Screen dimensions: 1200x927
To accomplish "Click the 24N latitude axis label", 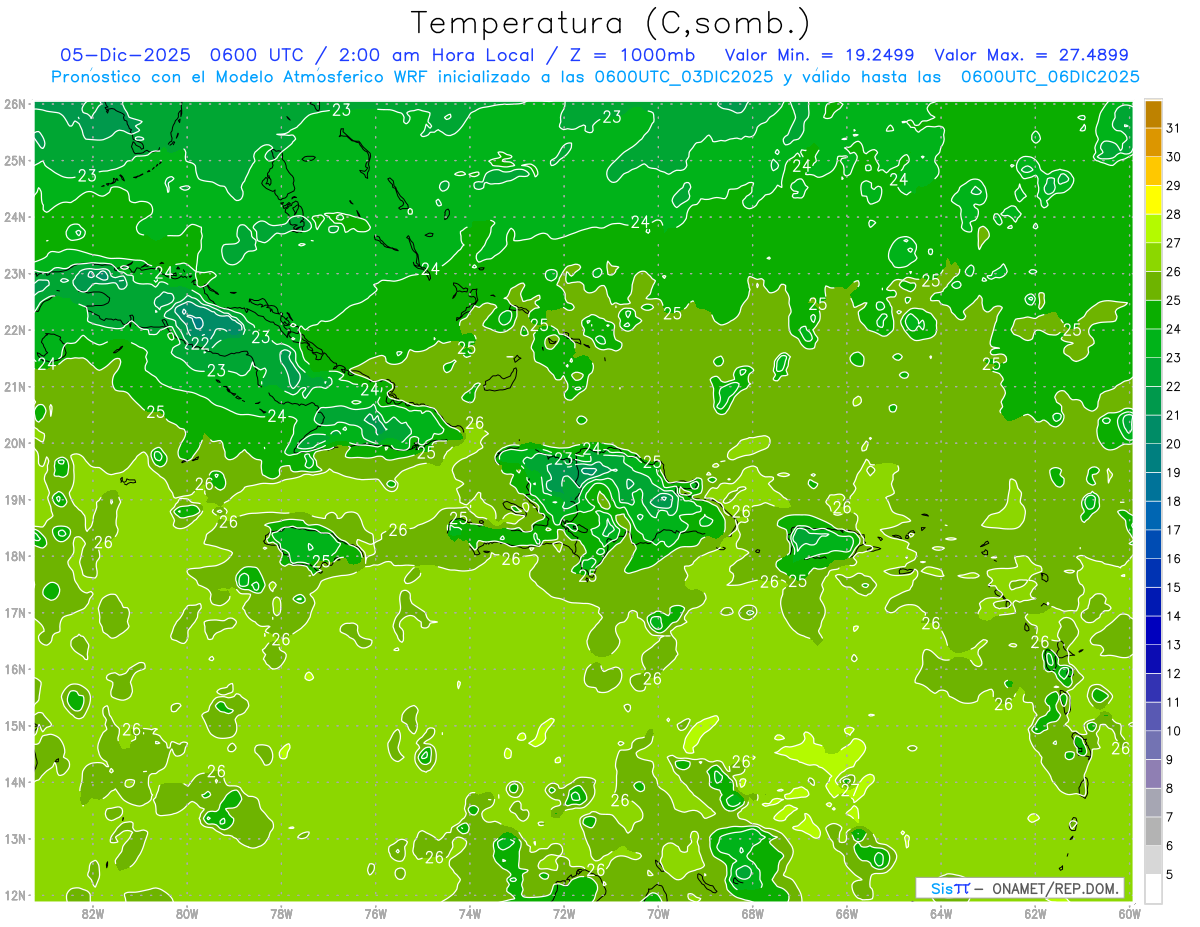I will (x=14, y=217).
